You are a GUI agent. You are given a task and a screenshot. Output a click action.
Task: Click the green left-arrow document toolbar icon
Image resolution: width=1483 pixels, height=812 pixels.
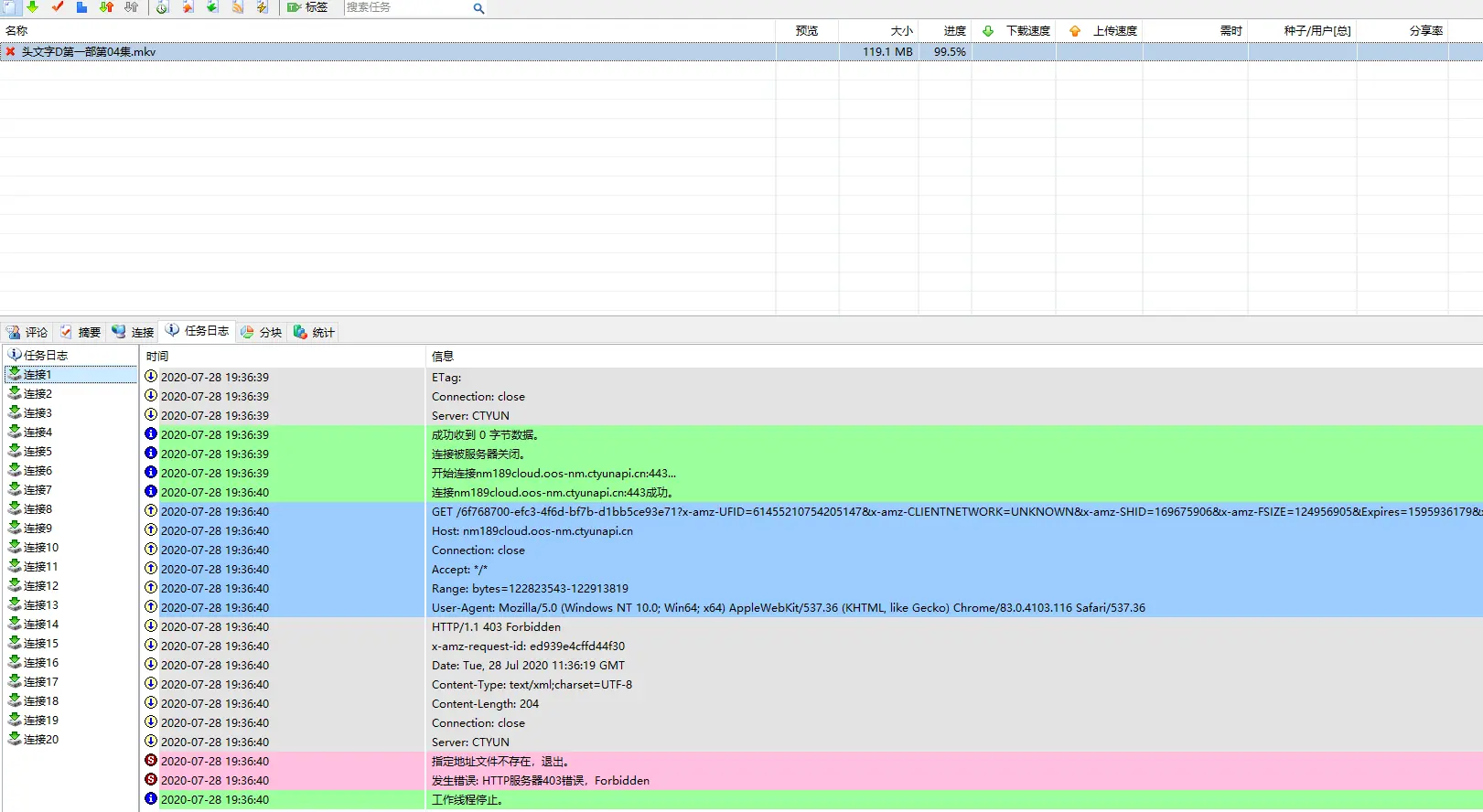point(212,6)
